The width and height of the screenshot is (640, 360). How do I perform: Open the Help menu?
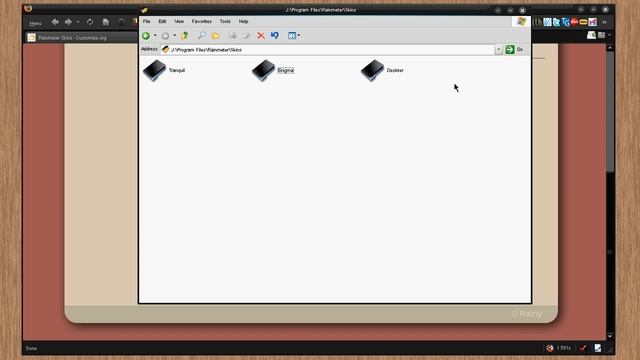[x=243, y=21]
